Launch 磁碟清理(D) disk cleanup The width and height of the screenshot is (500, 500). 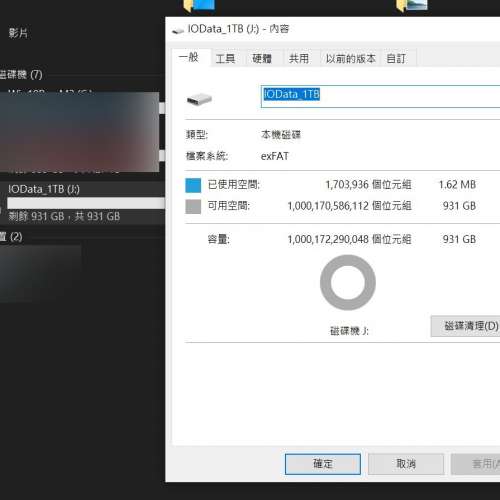click(466, 326)
